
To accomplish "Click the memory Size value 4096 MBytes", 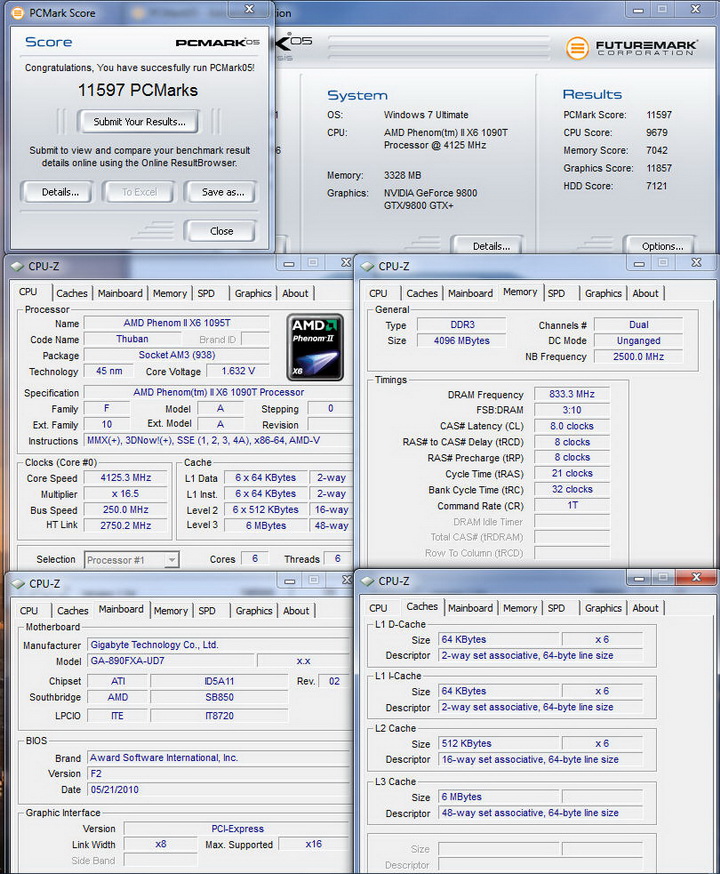I will click(461, 341).
